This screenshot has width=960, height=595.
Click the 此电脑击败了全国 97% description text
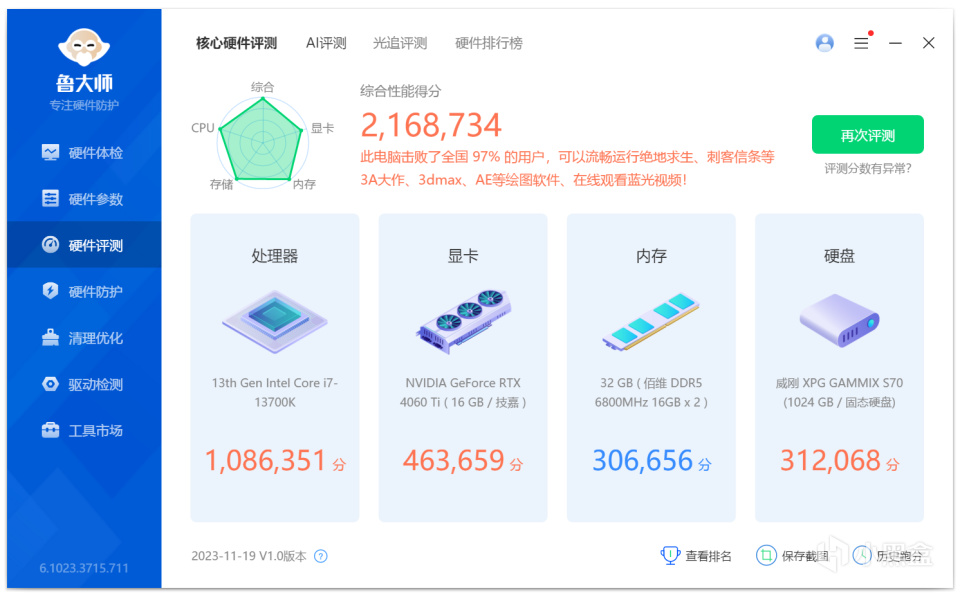pos(568,168)
